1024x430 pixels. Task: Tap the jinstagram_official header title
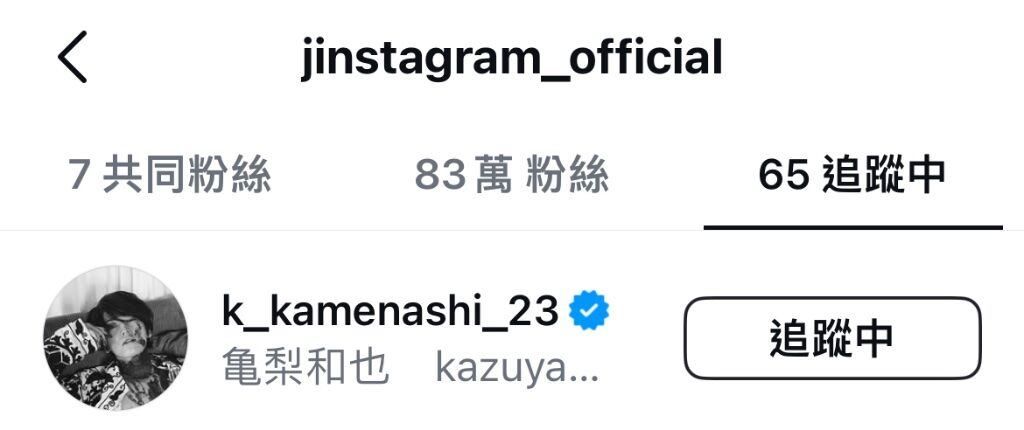coord(512,58)
